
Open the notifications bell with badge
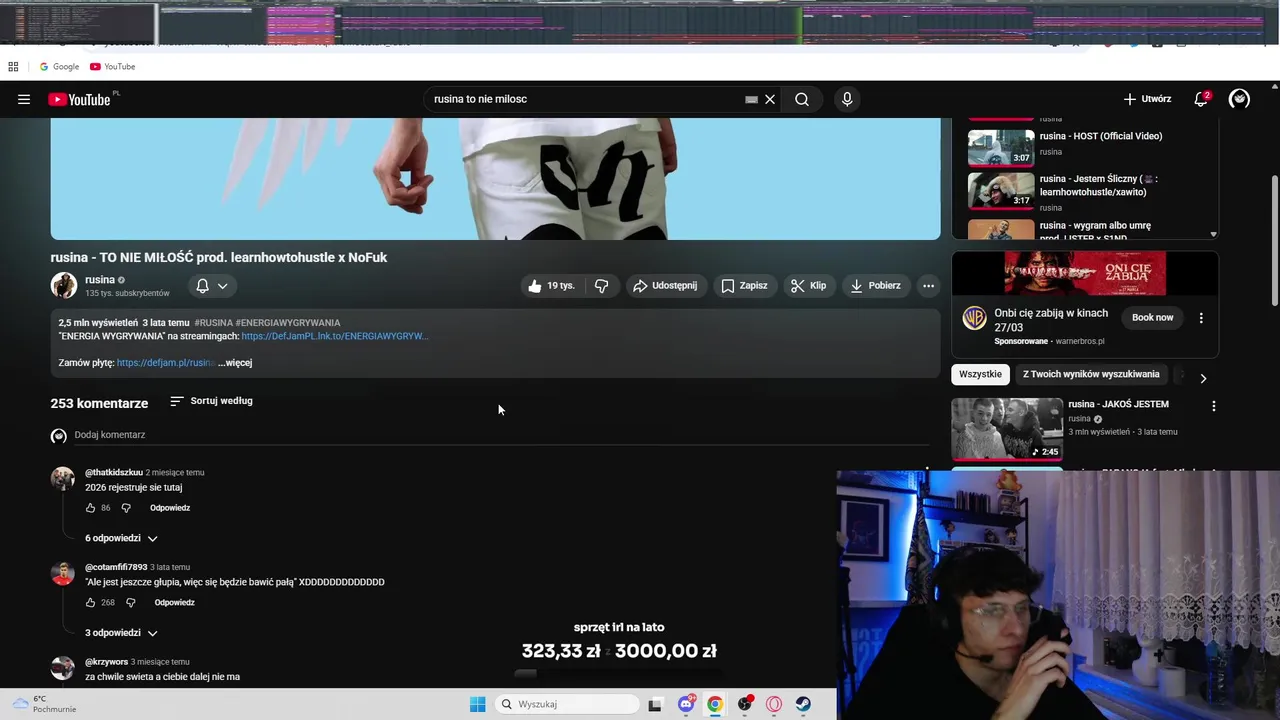coord(1201,99)
